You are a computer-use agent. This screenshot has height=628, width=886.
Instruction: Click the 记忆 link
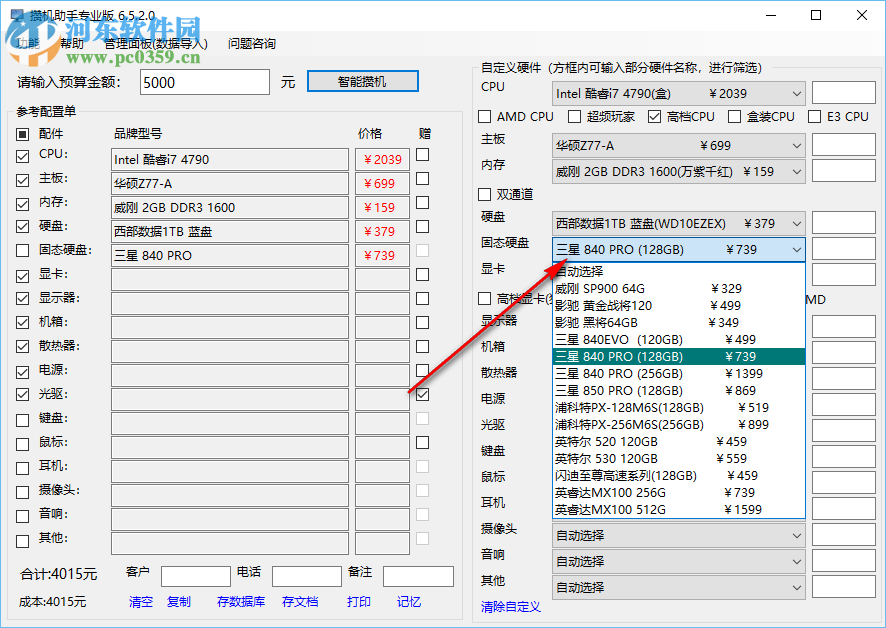click(407, 603)
